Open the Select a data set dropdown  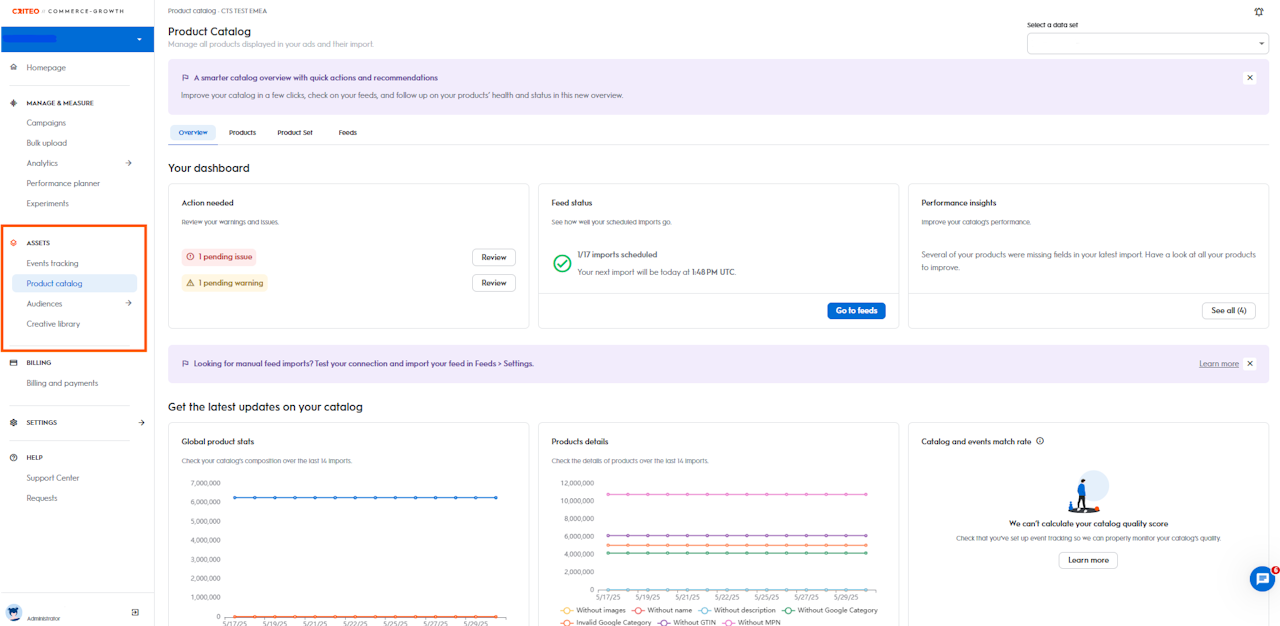pyautogui.click(x=1147, y=44)
